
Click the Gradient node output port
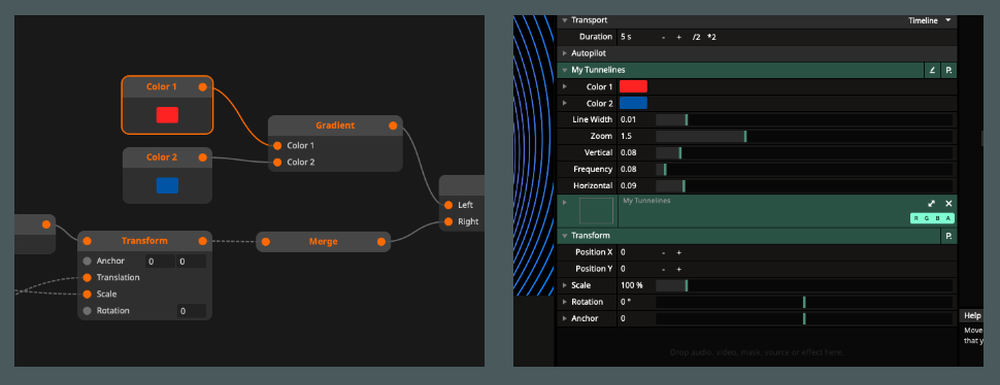pos(393,126)
